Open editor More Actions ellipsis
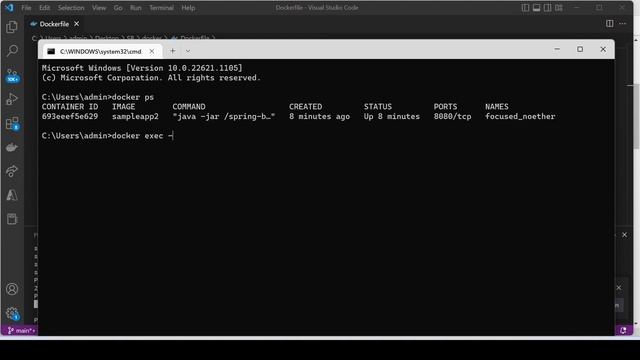This screenshot has height=360, width=640. click(x=622, y=24)
